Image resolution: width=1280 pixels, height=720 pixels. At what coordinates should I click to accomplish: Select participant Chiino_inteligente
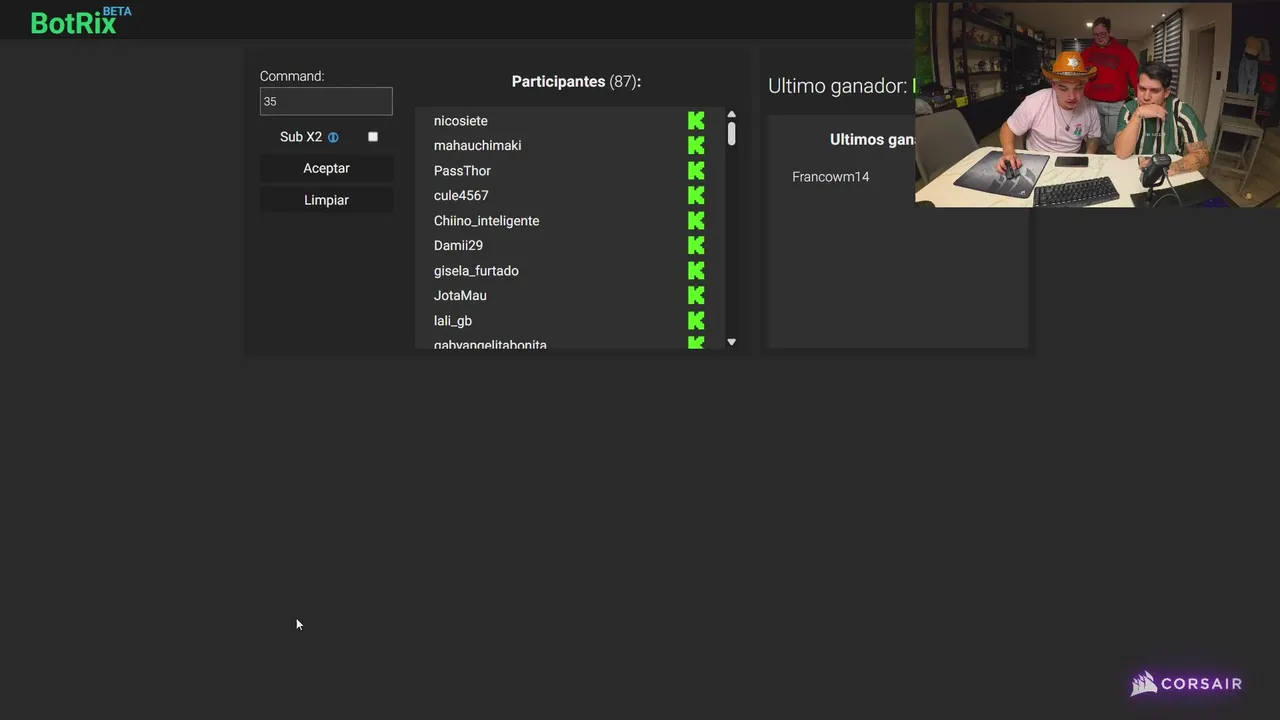pyautogui.click(x=486, y=221)
